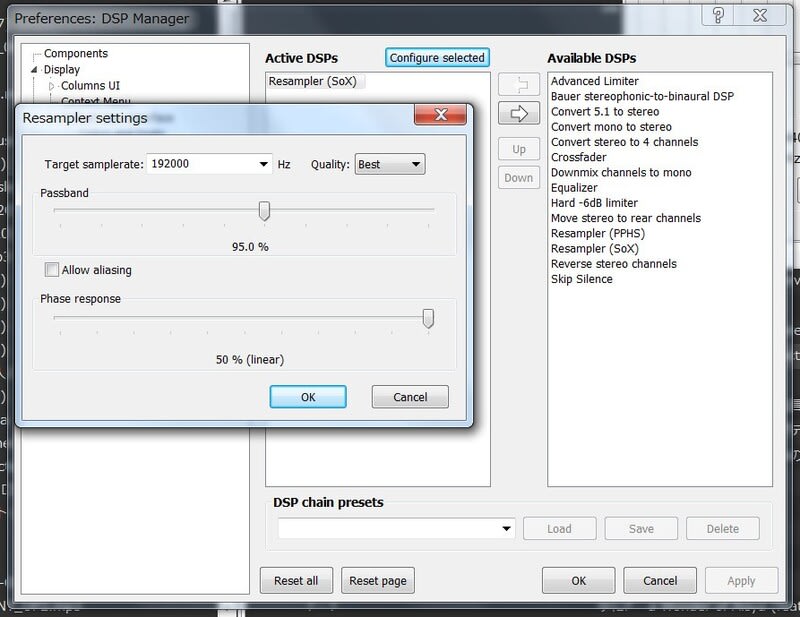800x617 pixels.
Task: Select Reverse stereo channels
Action: pyautogui.click(x=614, y=264)
